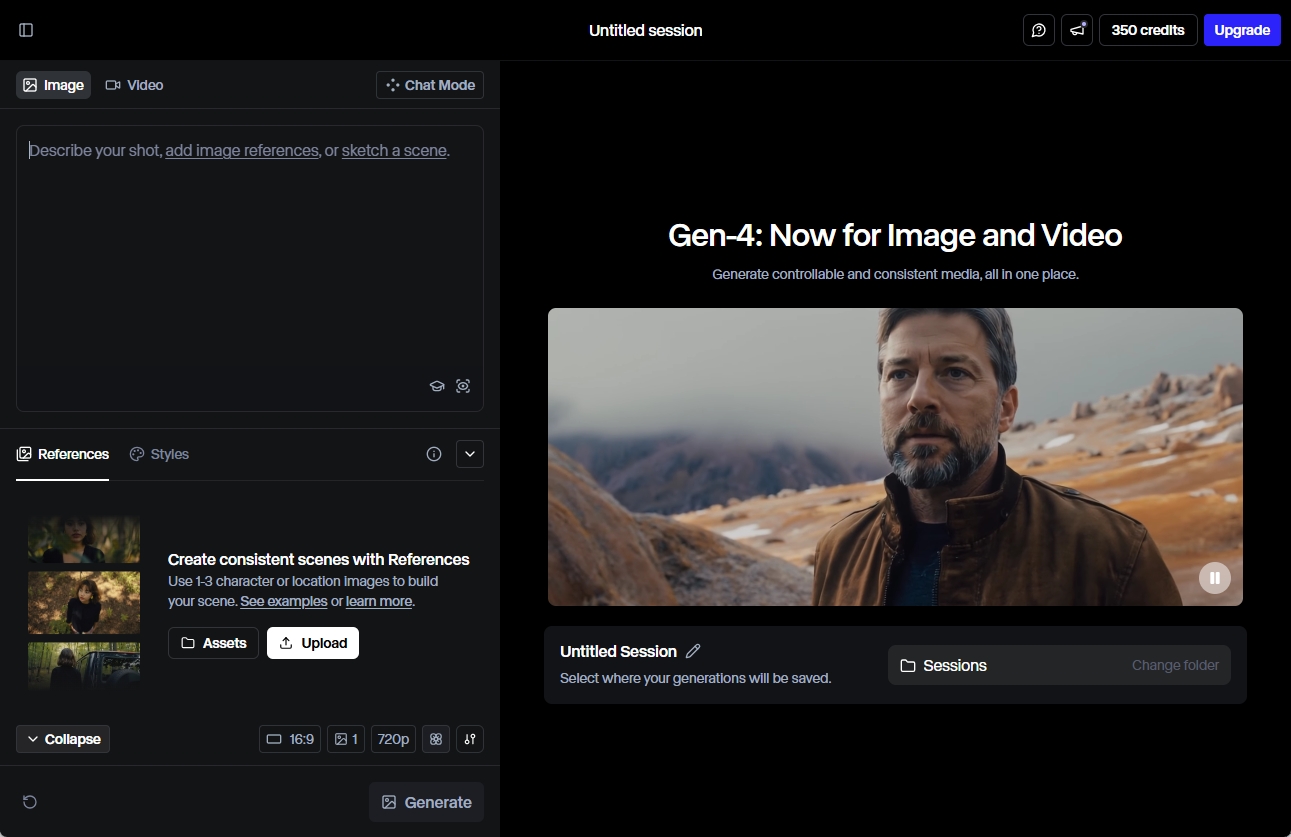Screen dimensions: 1291x837
Task: Open advanced settings sliders icon
Action: 470,739
